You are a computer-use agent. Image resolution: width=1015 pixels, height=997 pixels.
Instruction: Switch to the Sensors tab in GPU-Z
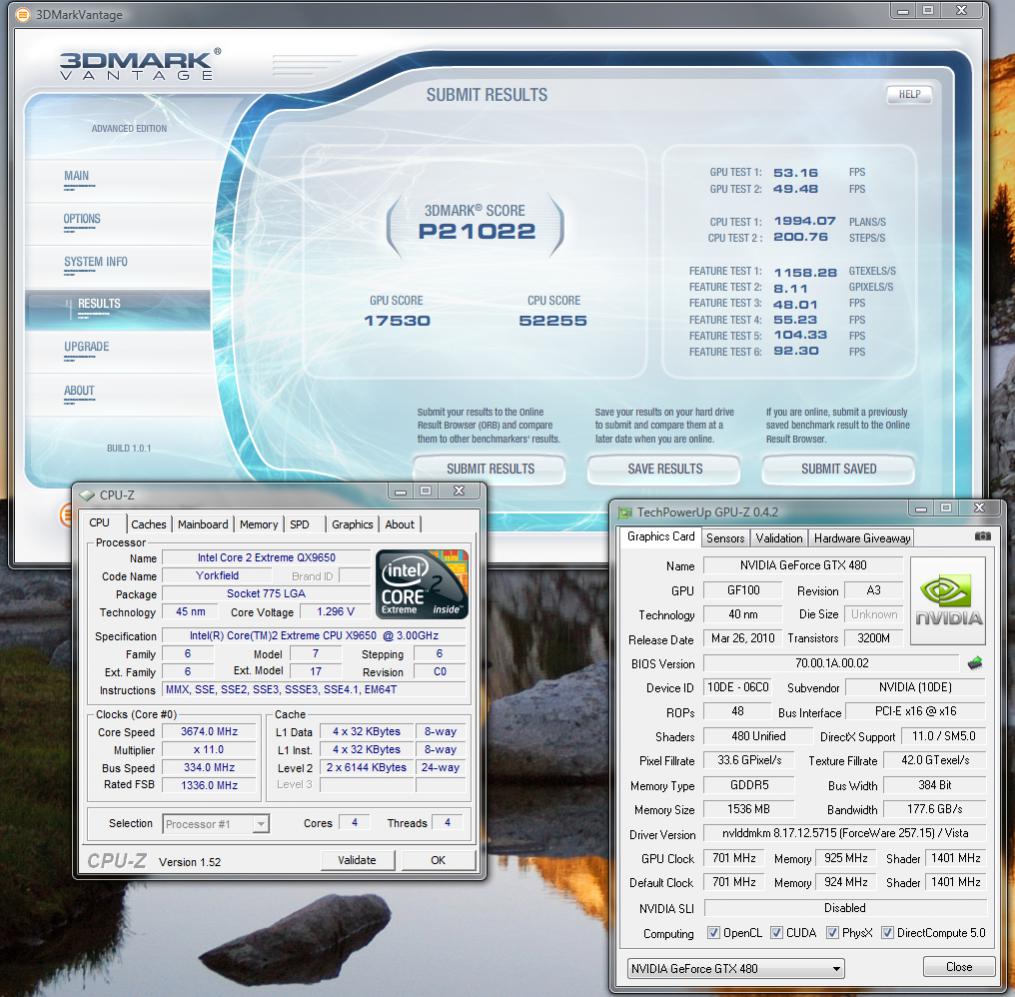pyautogui.click(x=725, y=538)
